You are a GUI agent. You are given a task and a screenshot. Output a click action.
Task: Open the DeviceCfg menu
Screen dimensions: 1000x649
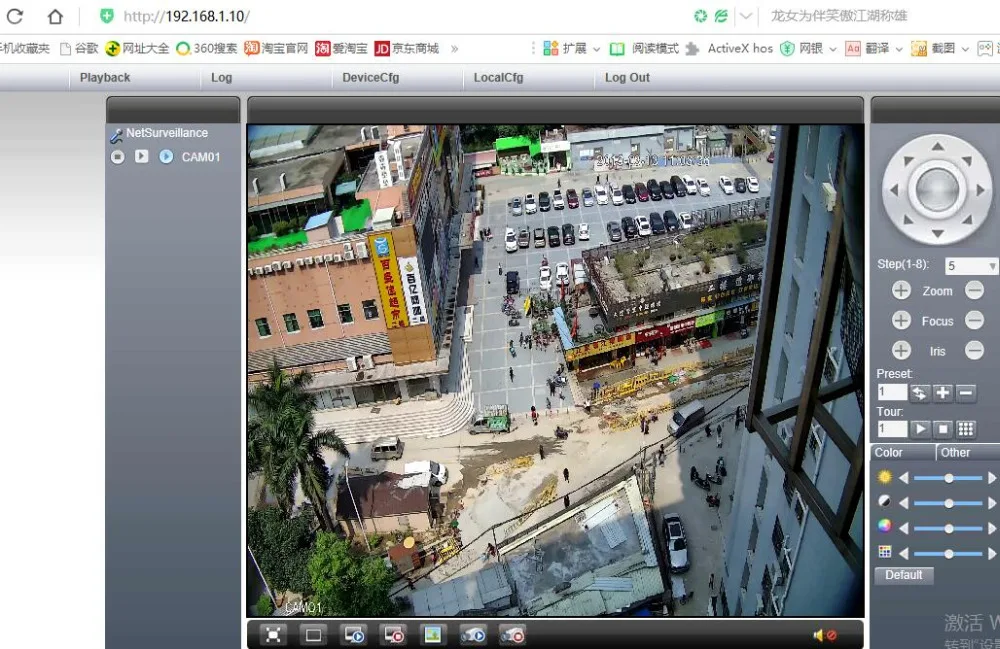[x=371, y=78]
